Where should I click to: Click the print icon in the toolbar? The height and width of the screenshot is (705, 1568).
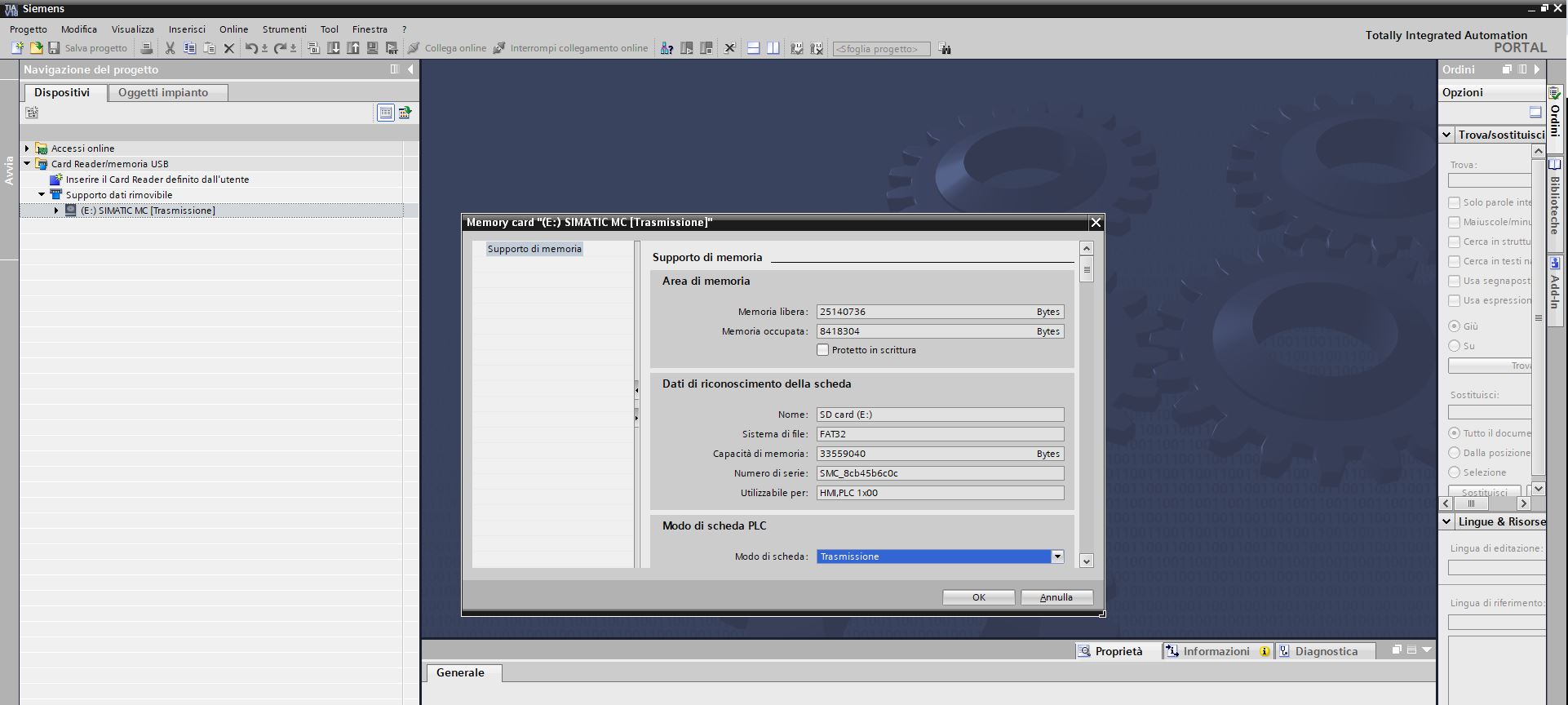click(x=147, y=48)
